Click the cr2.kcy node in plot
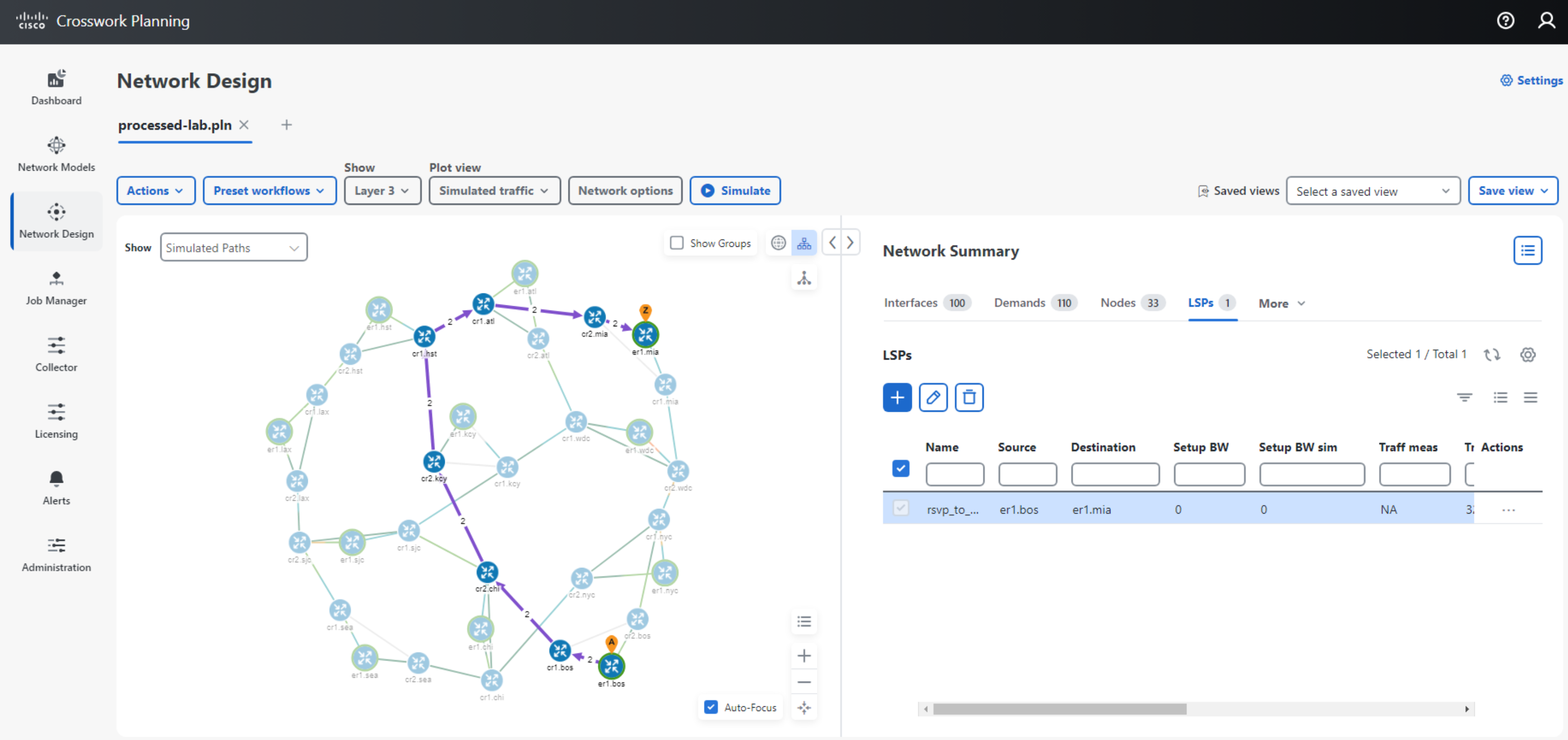Screen dimensions: 1568x740 point(433,461)
